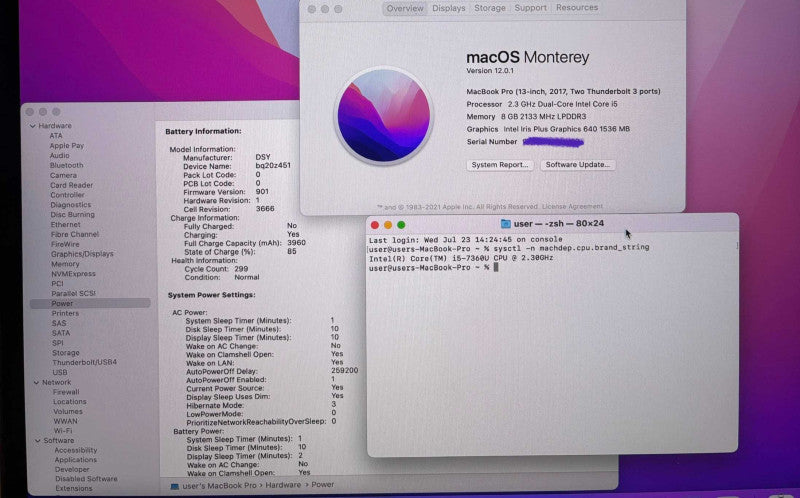Select Fibre Channel in the sidebar
Image resolution: width=800 pixels, height=498 pixels.
(74, 235)
